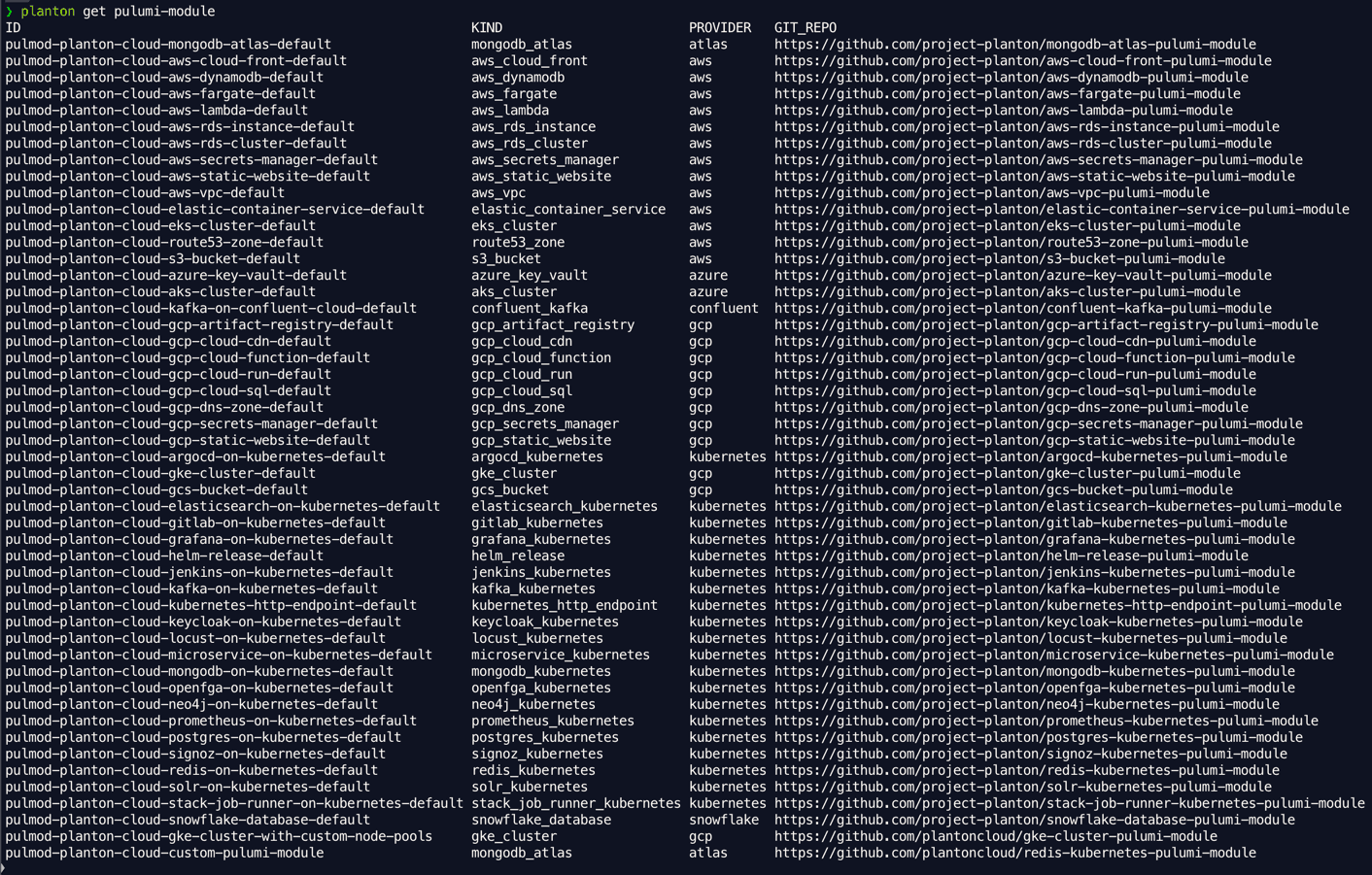Click the ID column header
This screenshot has height=875, width=1372.
click(13, 27)
